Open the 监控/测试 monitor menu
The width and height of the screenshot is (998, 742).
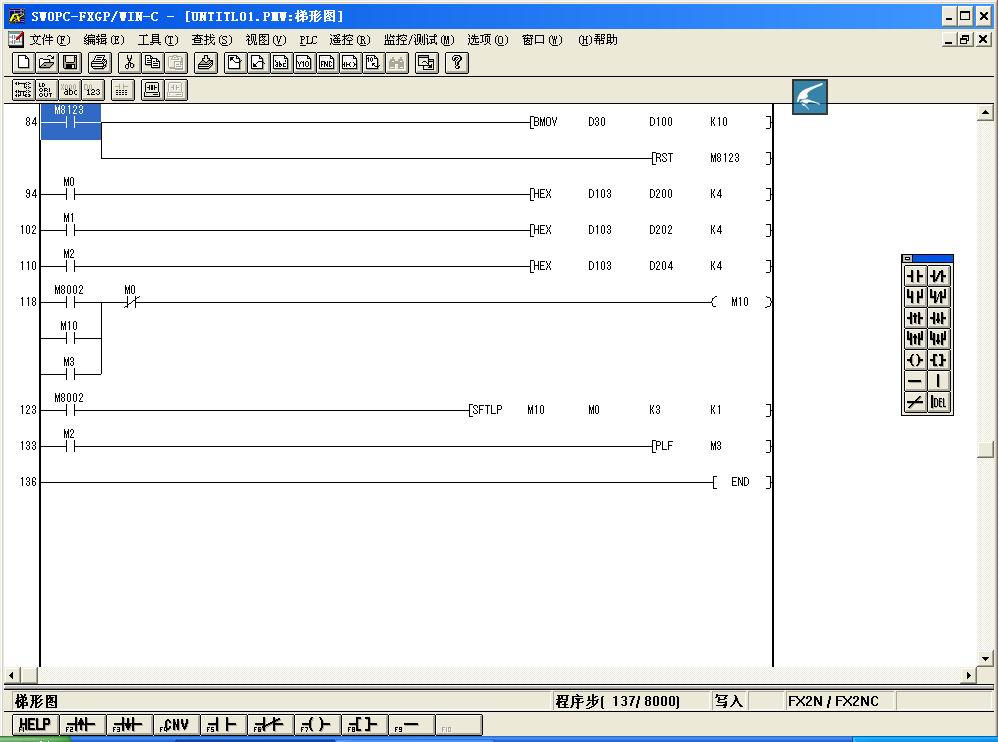tap(418, 40)
